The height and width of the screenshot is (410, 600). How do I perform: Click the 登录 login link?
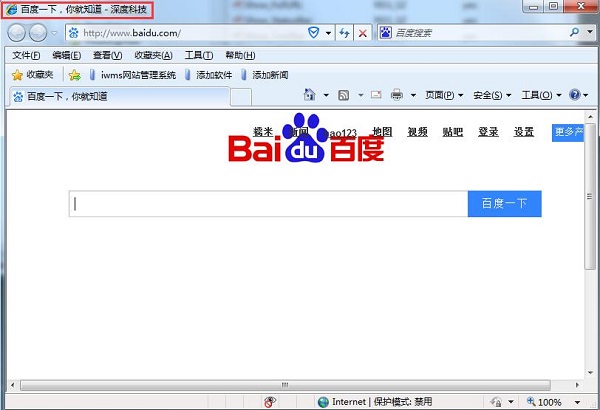click(488, 132)
